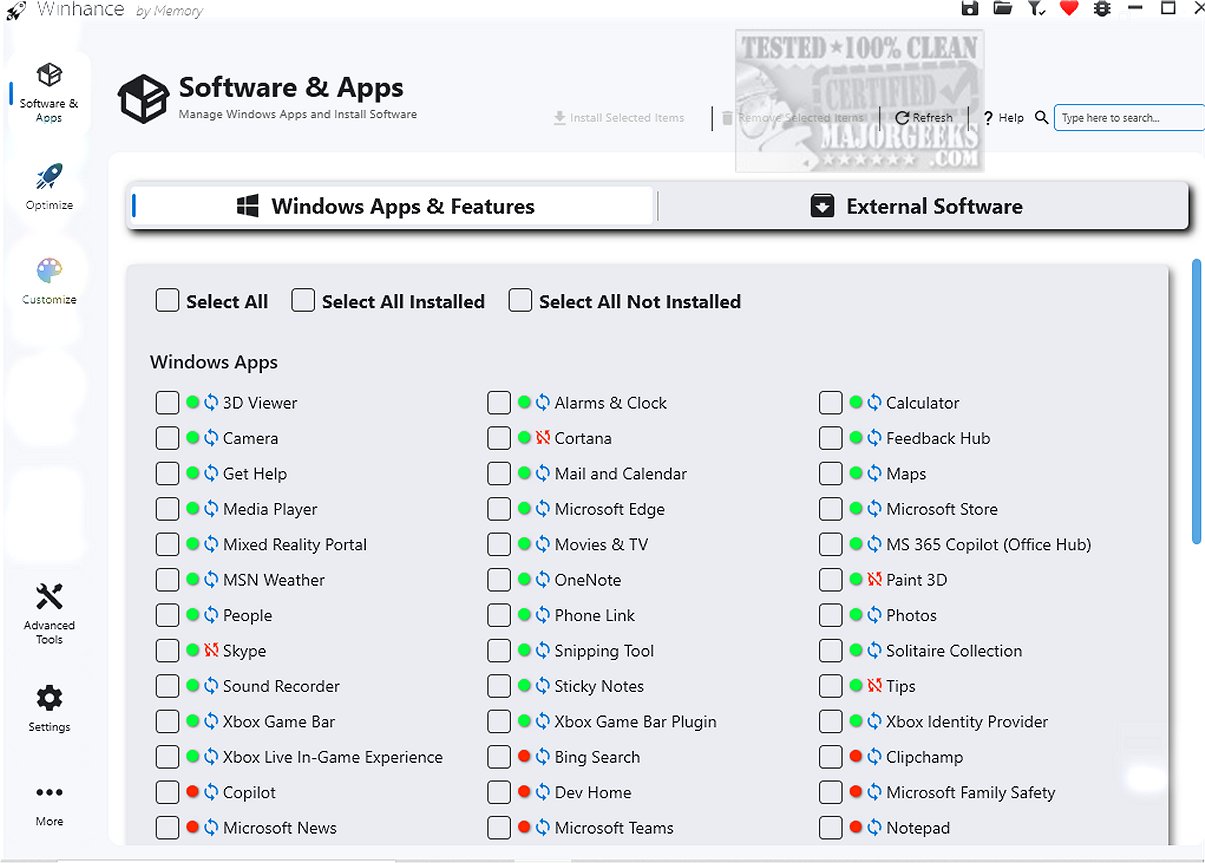Click the reinstall icon next to Notepad
The width and height of the screenshot is (1205, 863).
(x=874, y=828)
